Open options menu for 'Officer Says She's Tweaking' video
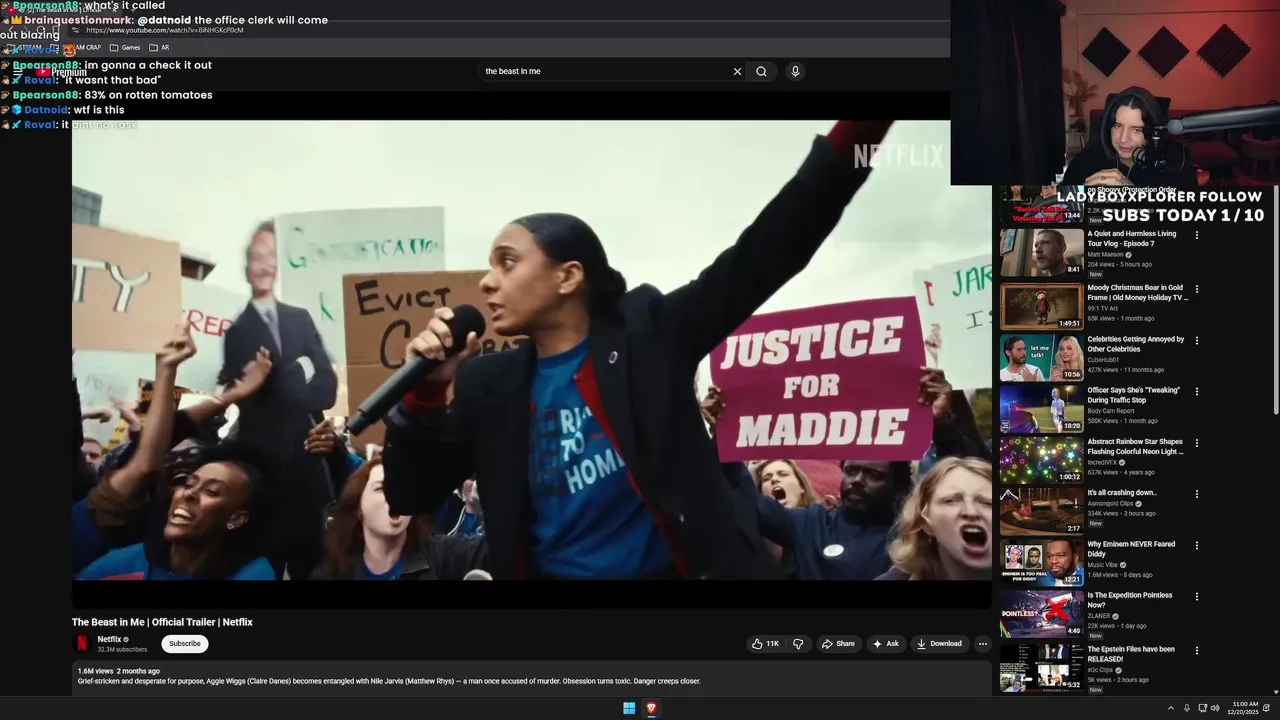This screenshot has width=1280, height=720. (1197, 392)
